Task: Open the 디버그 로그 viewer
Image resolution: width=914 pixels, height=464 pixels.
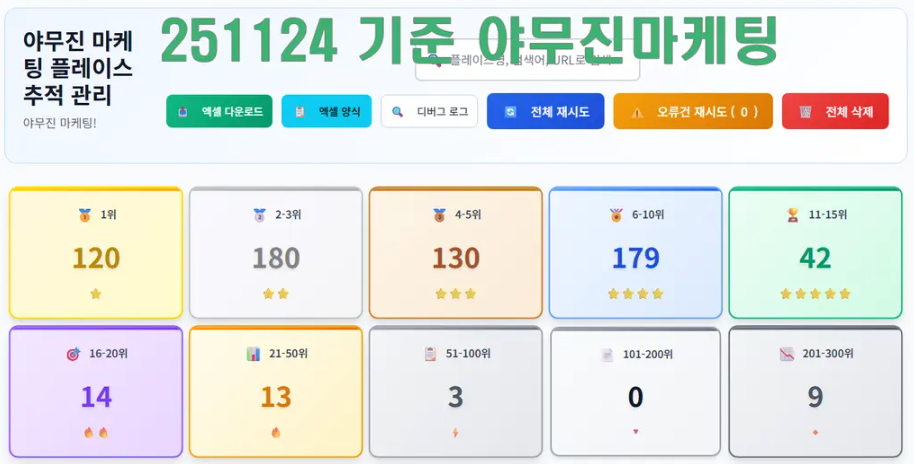Action: coord(429,112)
